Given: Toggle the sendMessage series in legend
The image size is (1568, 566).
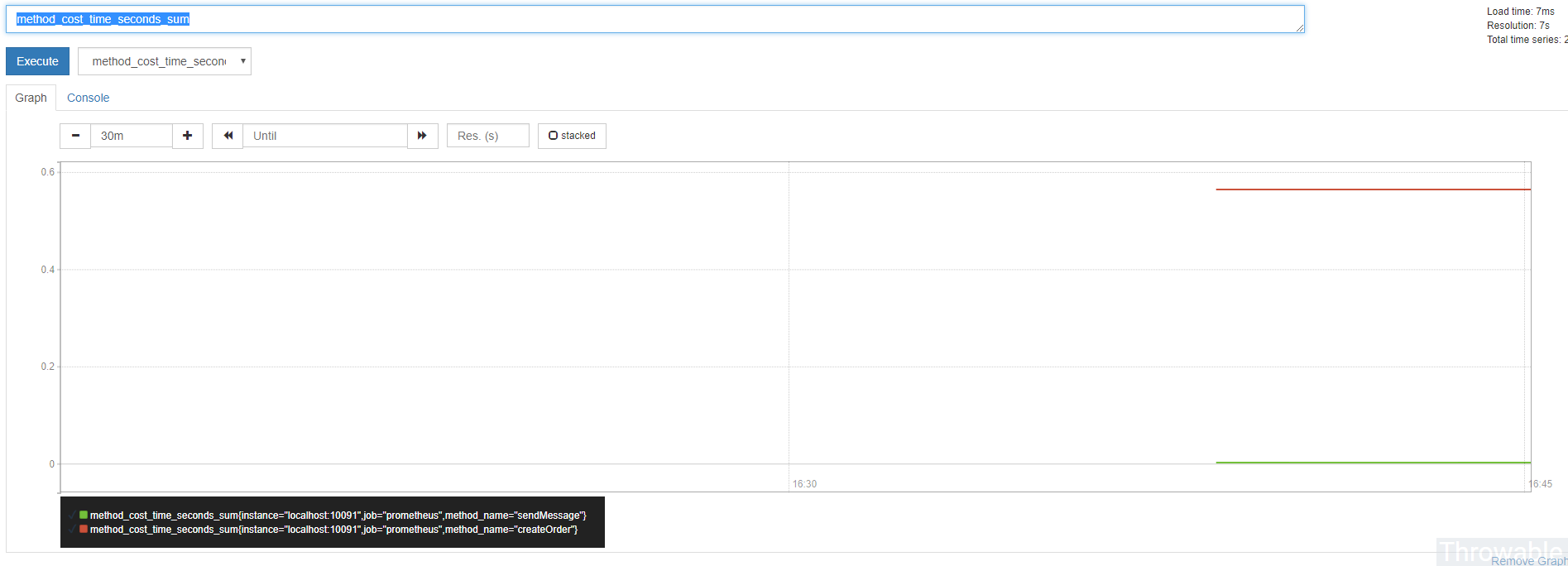Looking at the screenshot, I should coord(338,516).
